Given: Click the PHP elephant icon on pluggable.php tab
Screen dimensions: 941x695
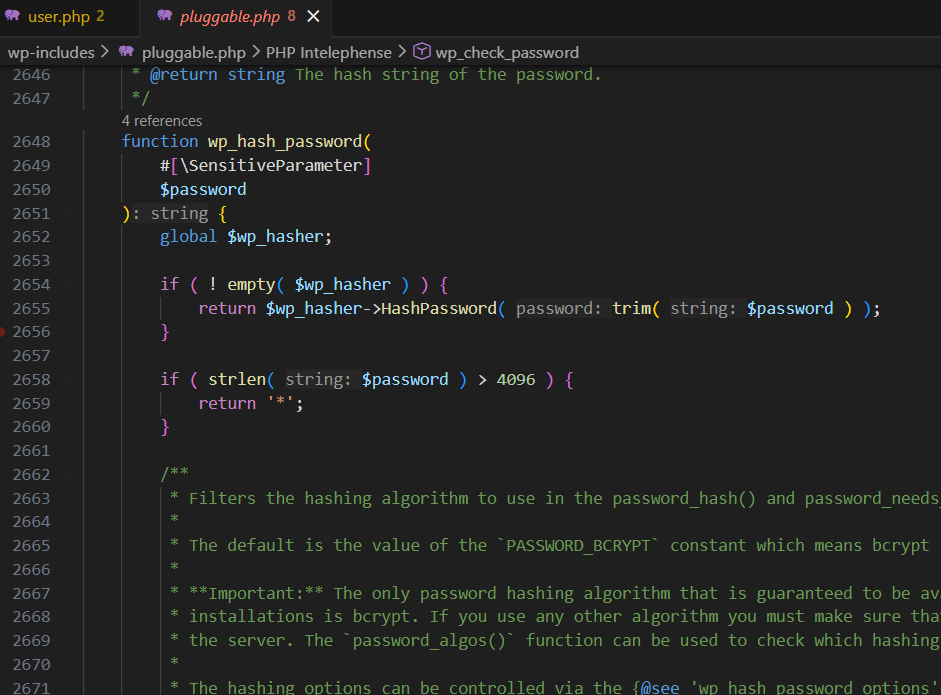Looking at the screenshot, I should [x=165, y=17].
